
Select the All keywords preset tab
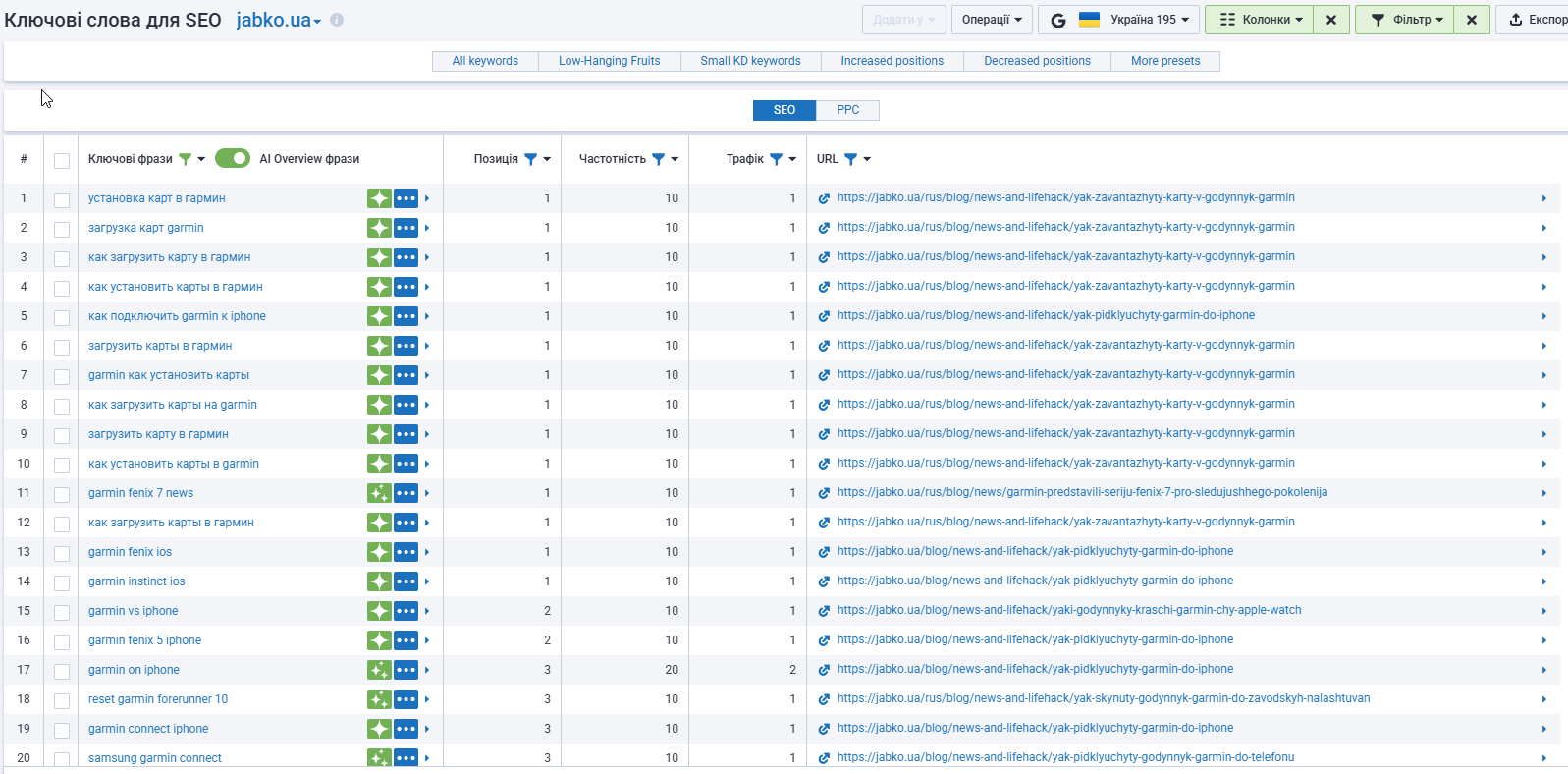485,61
